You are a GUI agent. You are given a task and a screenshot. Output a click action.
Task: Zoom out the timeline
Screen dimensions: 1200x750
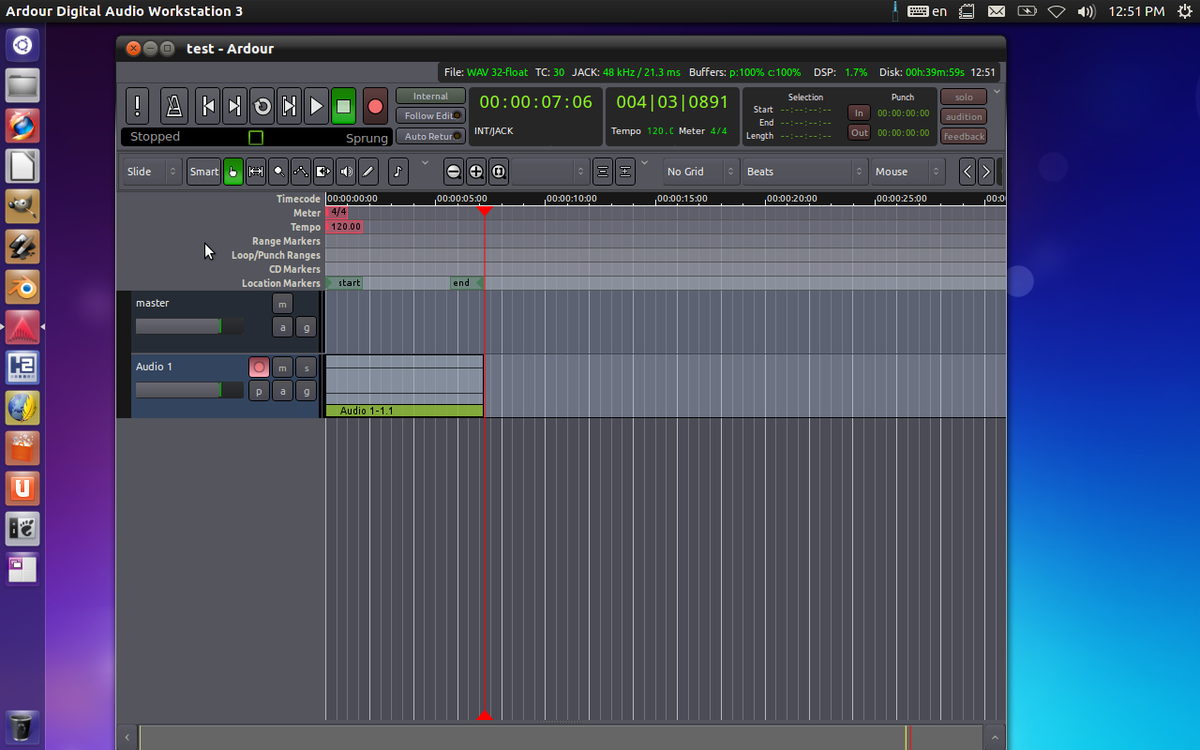[x=454, y=172]
